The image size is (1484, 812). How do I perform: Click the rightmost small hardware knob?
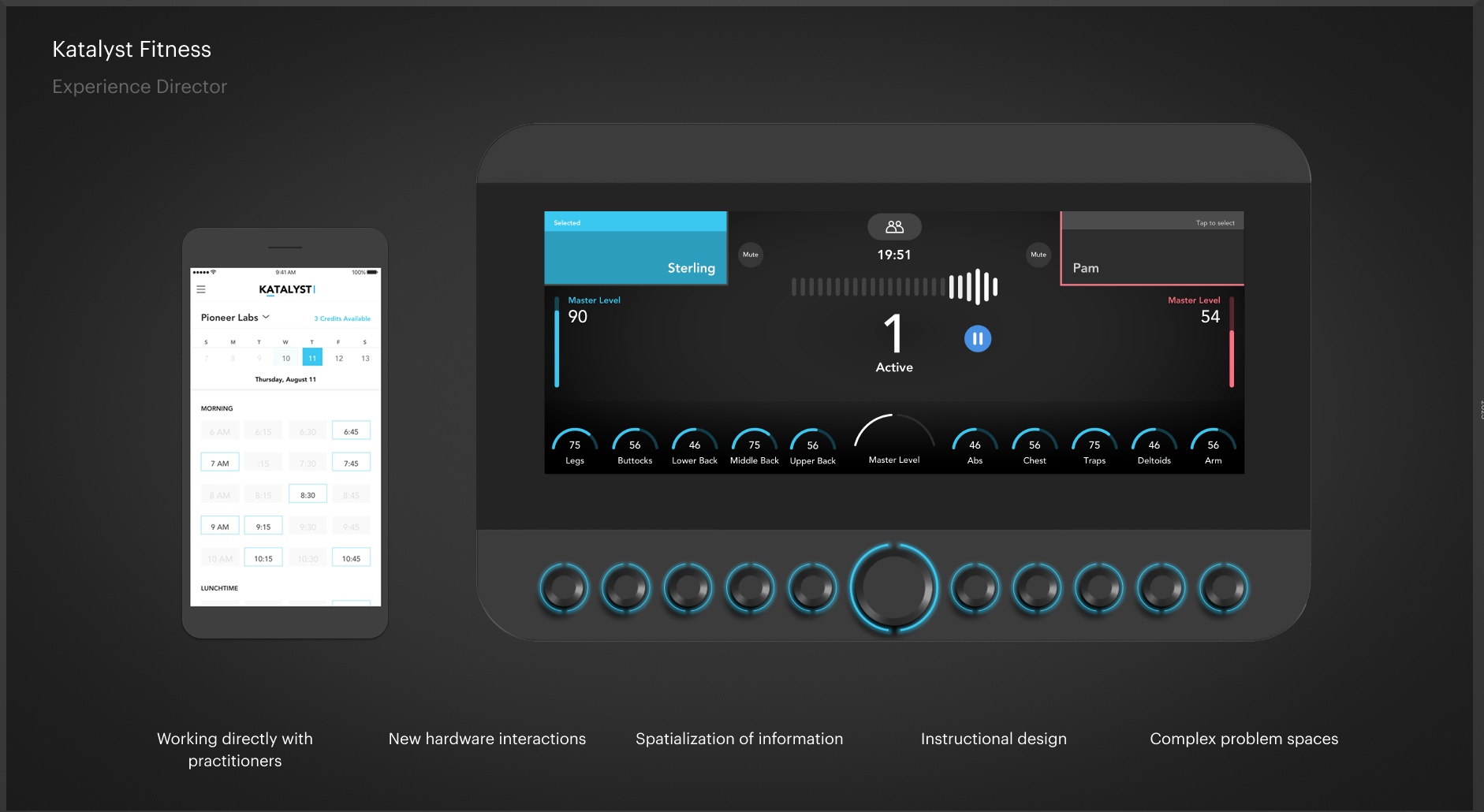click(x=1224, y=587)
